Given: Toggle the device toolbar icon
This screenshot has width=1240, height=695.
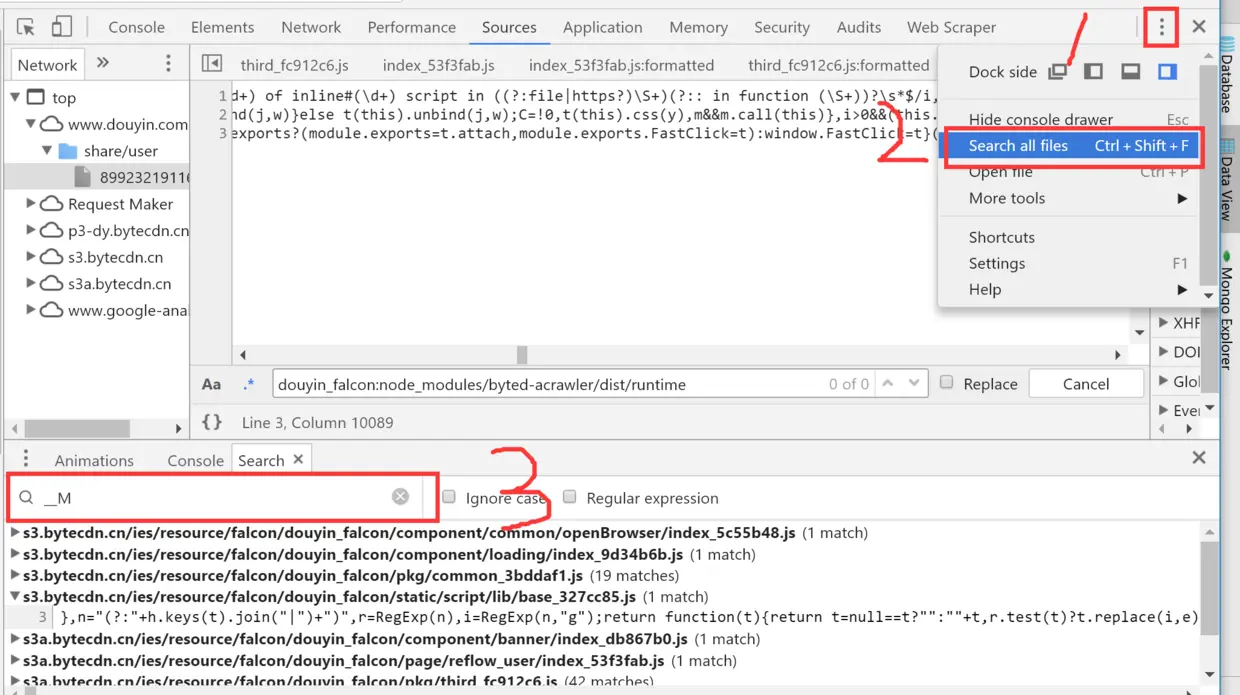Looking at the screenshot, I should pos(61,27).
